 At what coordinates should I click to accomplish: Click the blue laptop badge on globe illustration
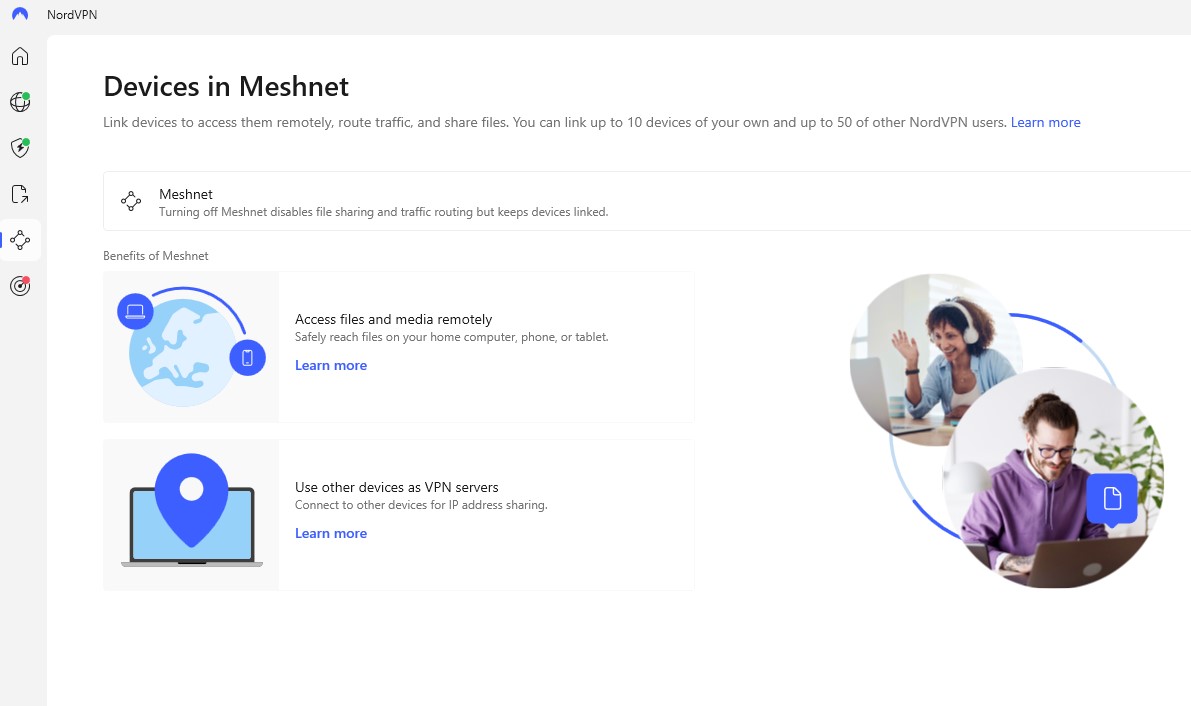point(135,311)
